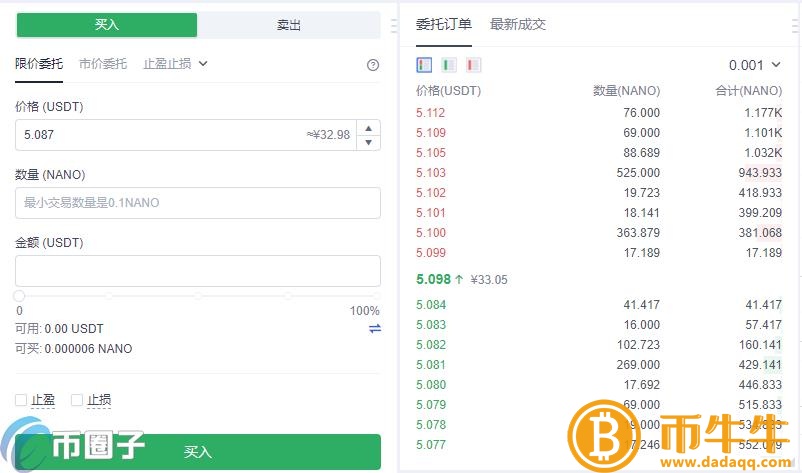Select the 买入 buy side button
The image size is (802, 473).
click(x=107, y=25)
